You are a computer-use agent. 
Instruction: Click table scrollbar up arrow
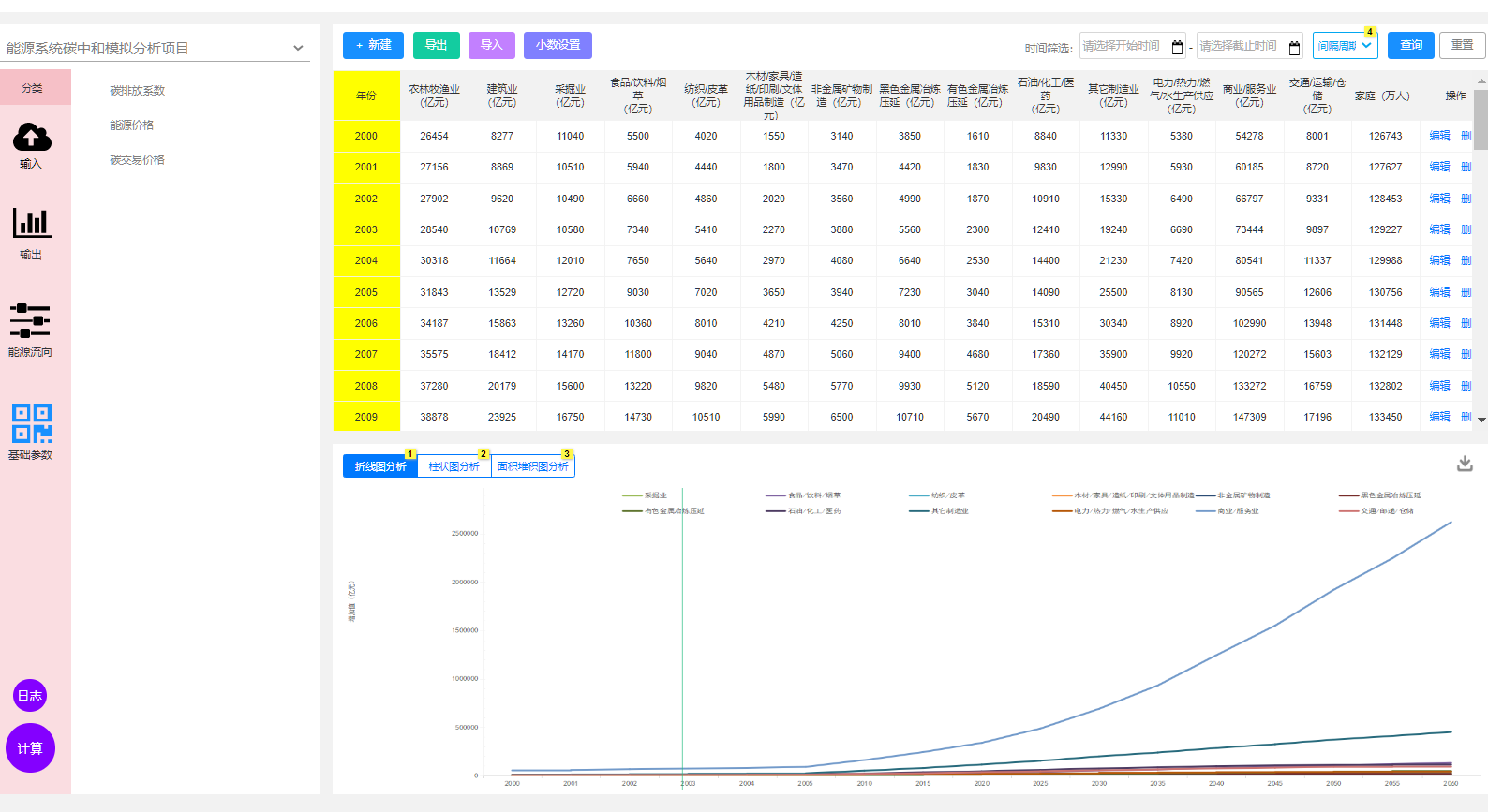(x=1481, y=81)
